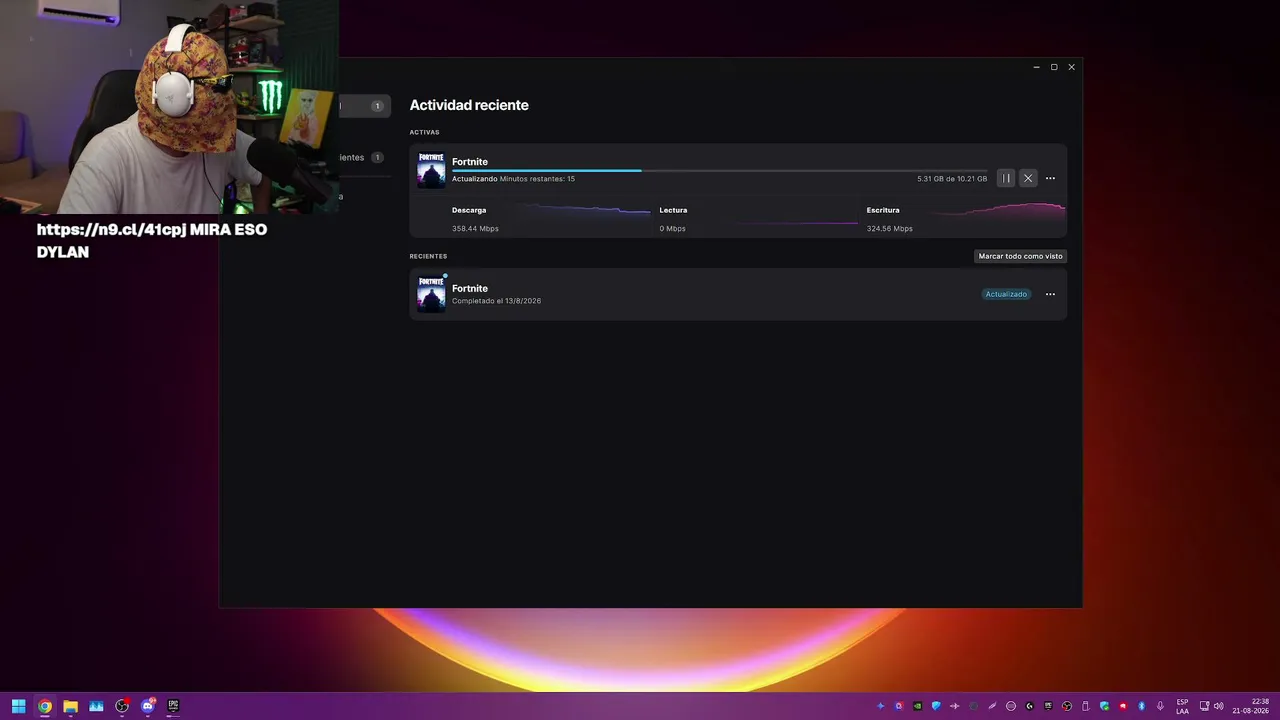Screen dimensions: 1280x720
Task: Click the Descarga label
Action: [469, 210]
